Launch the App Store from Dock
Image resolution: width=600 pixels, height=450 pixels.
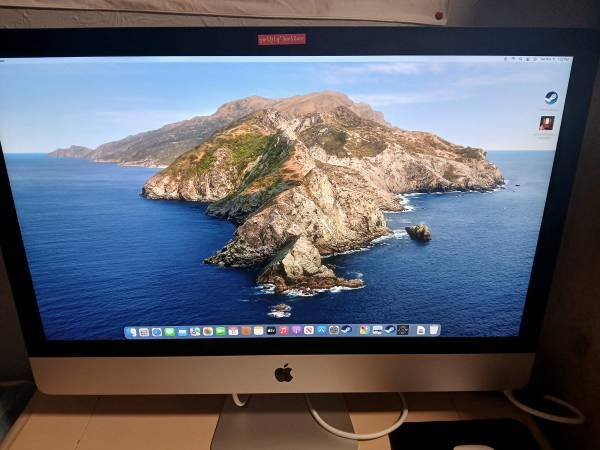click(321, 332)
